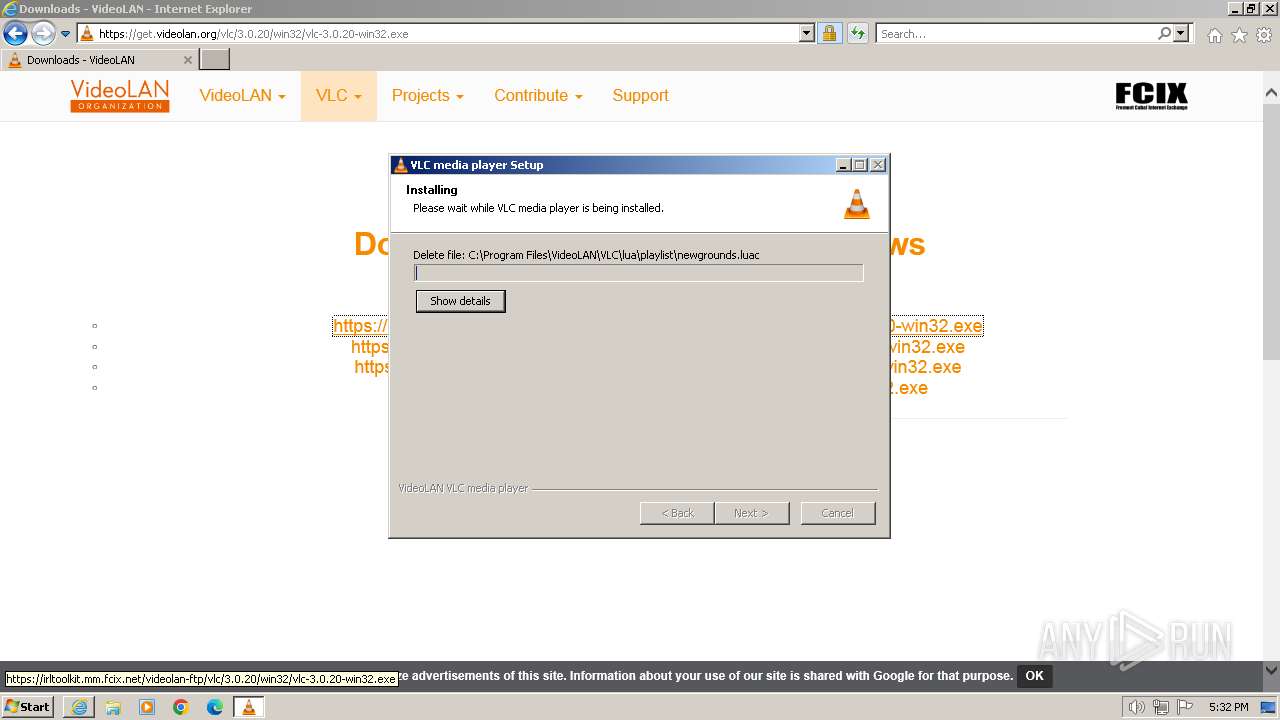Open the Support page link

click(x=640, y=96)
